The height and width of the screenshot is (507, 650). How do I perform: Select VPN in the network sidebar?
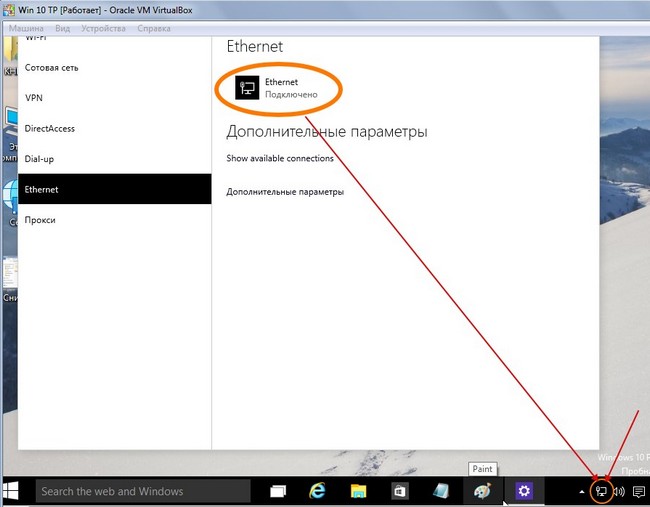[x=34, y=98]
